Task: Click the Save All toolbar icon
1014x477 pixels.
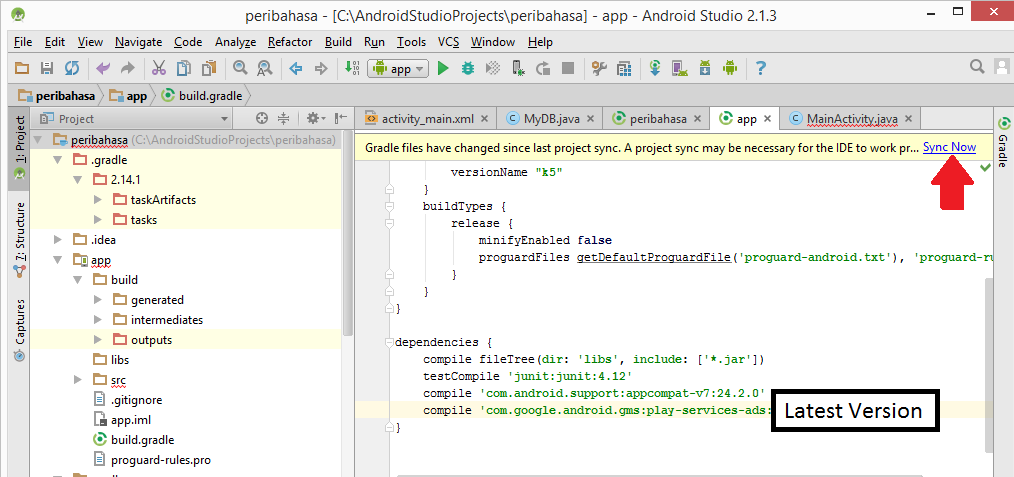Action: click(x=47, y=68)
